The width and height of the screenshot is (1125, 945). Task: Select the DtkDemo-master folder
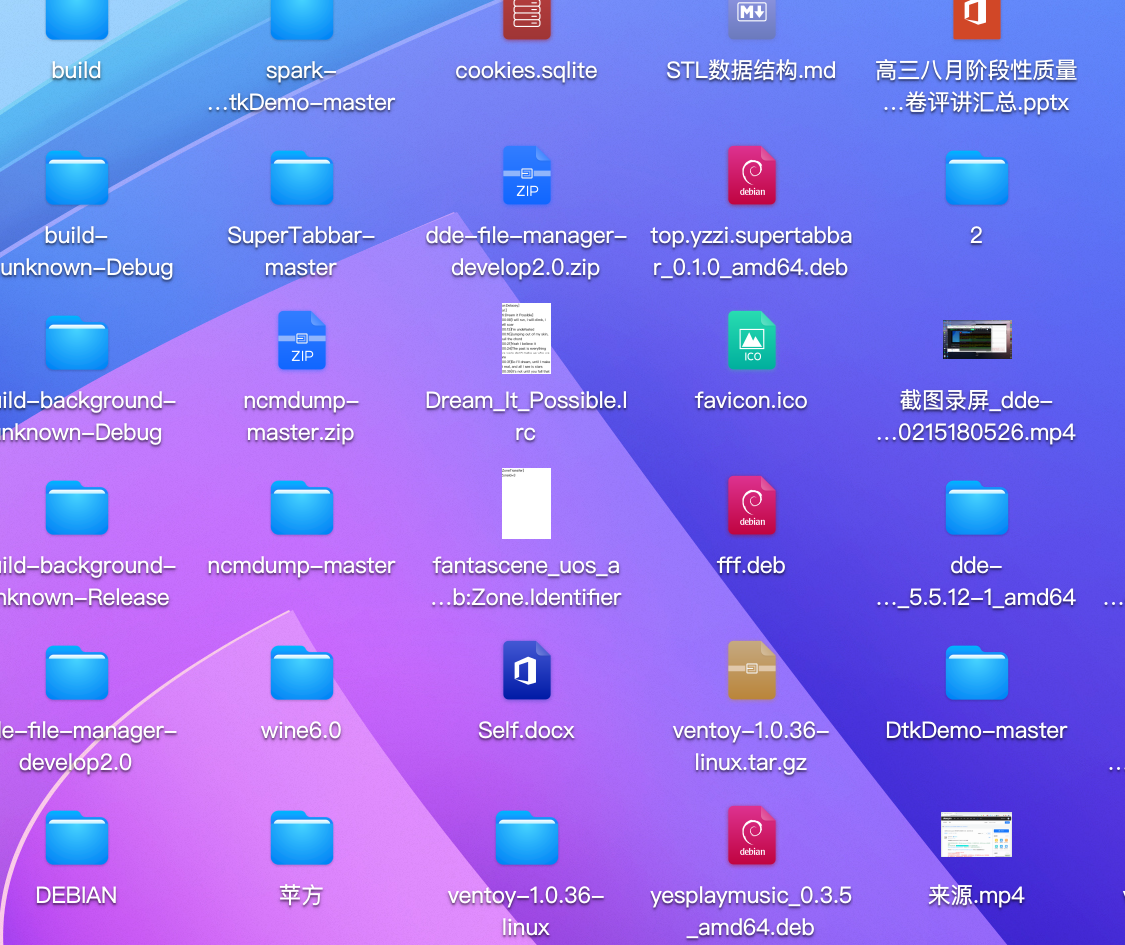coord(976,672)
